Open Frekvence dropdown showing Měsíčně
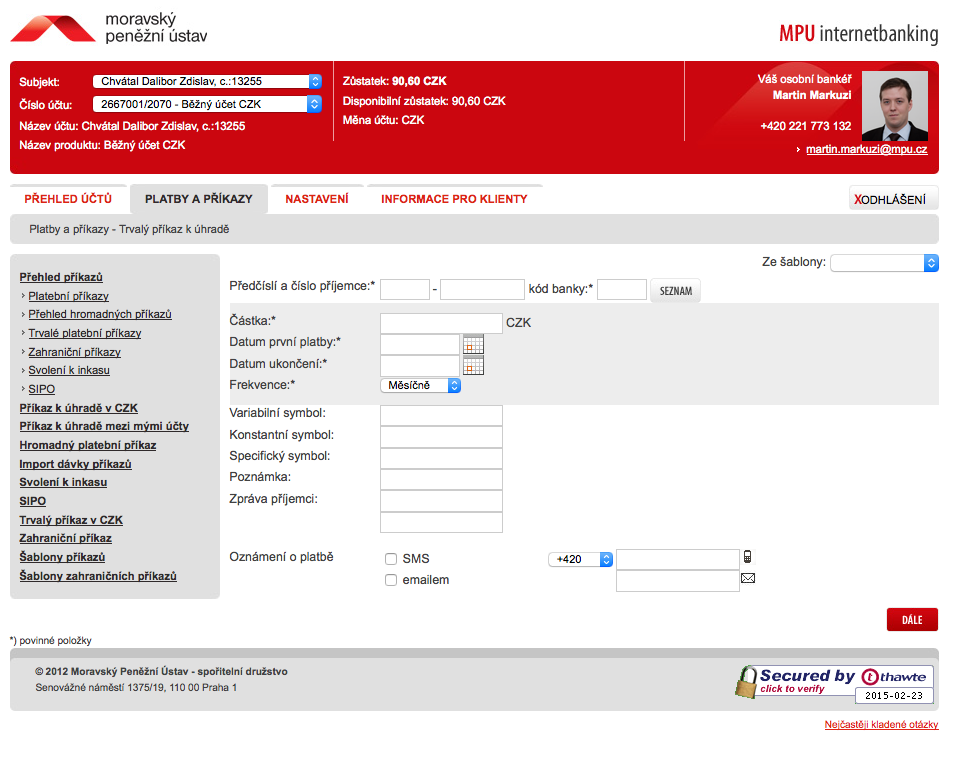Screen dimensions: 960x761 click(421, 385)
